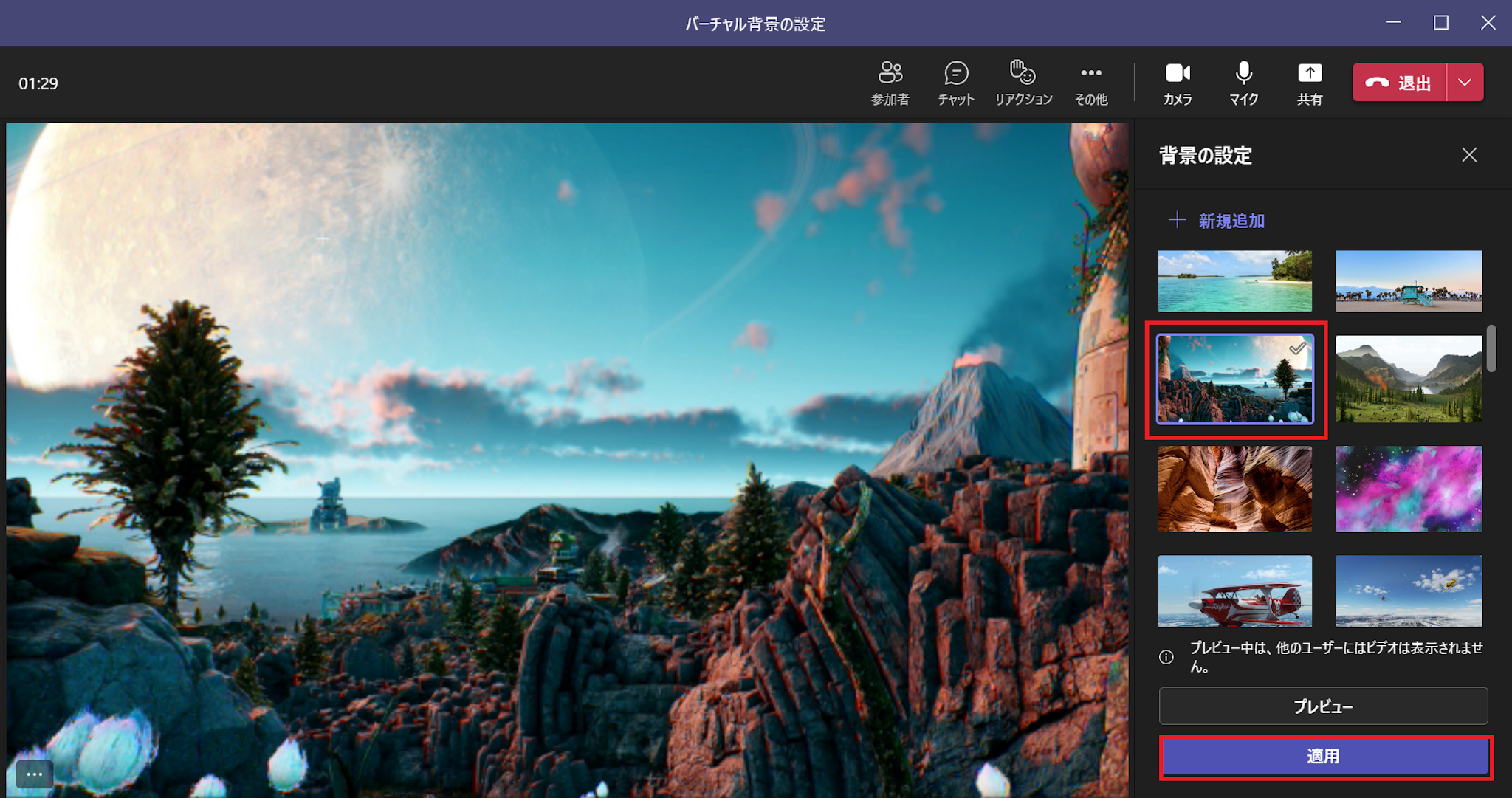Click the plus icon for 新規追加

click(1177, 220)
